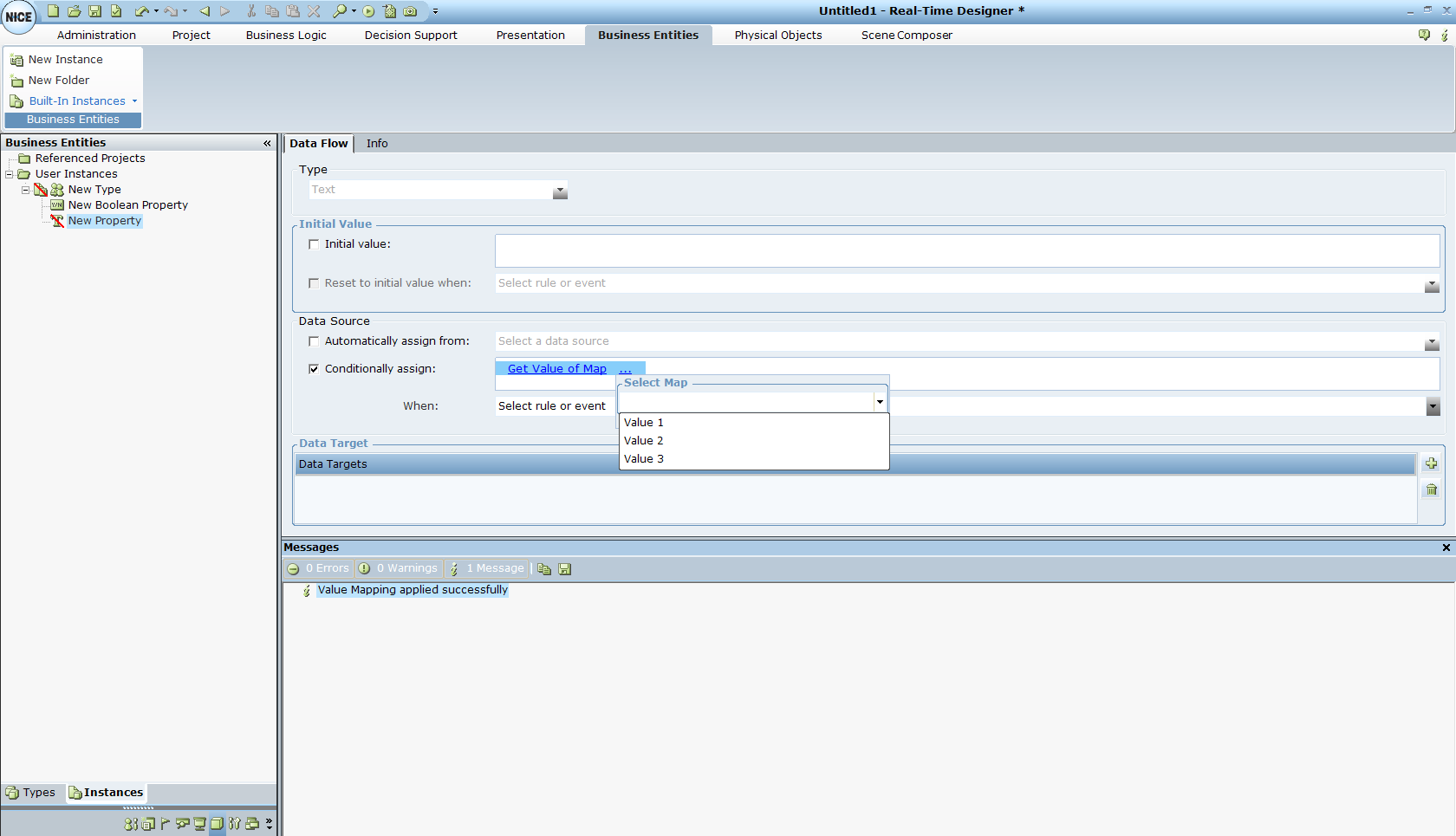This screenshot has width=1456, height=836.
Task: Open the magnifier search tool
Action: click(340, 11)
